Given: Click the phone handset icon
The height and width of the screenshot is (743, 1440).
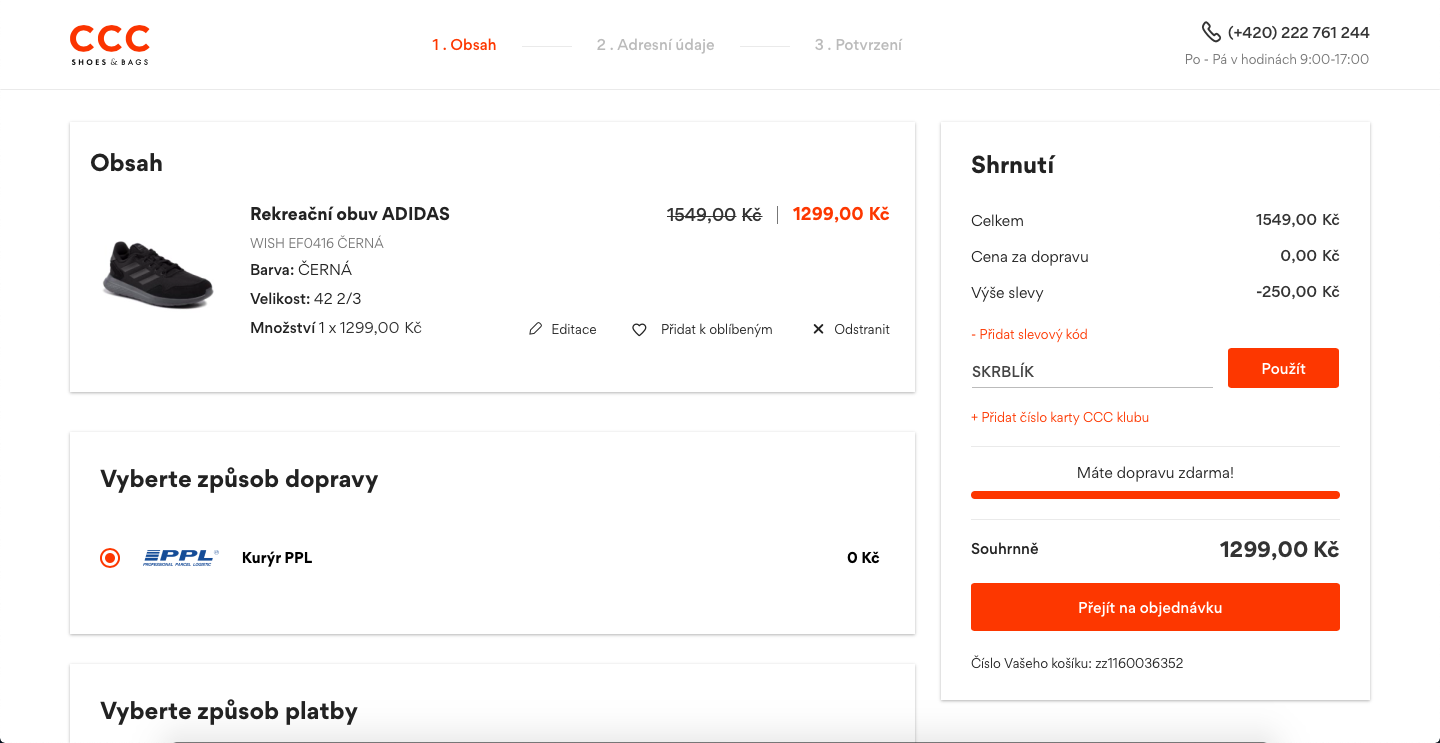Looking at the screenshot, I should click(x=1211, y=32).
